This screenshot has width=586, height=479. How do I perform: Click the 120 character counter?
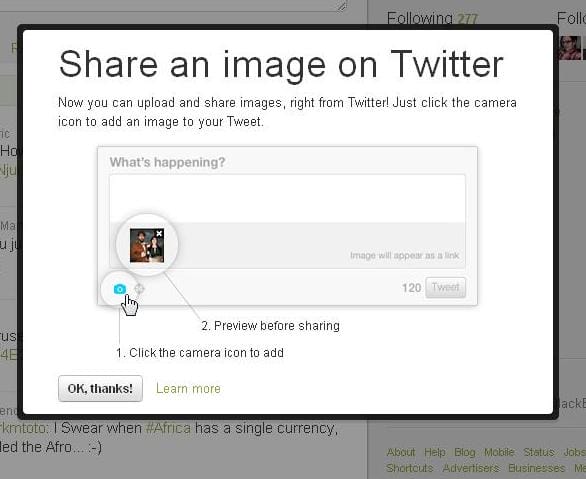pyautogui.click(x=411, y=288)
